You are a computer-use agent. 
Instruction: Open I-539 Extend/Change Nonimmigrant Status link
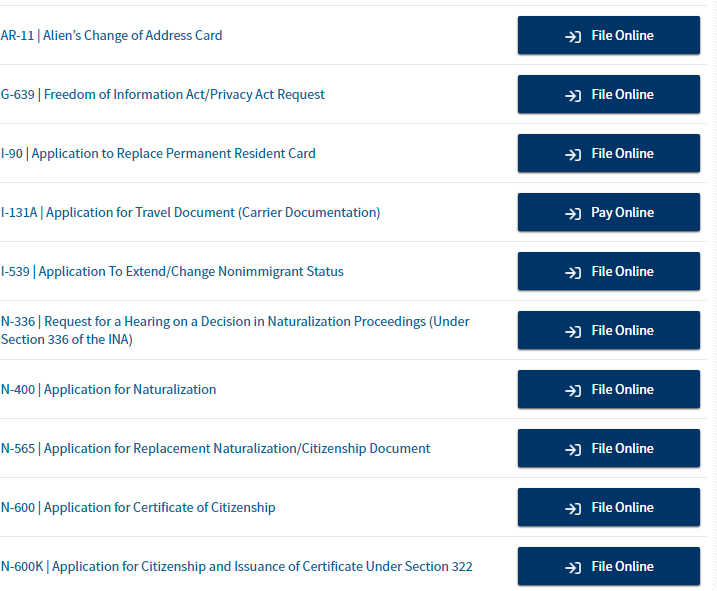pyautogui.click(x=172, y=272)
